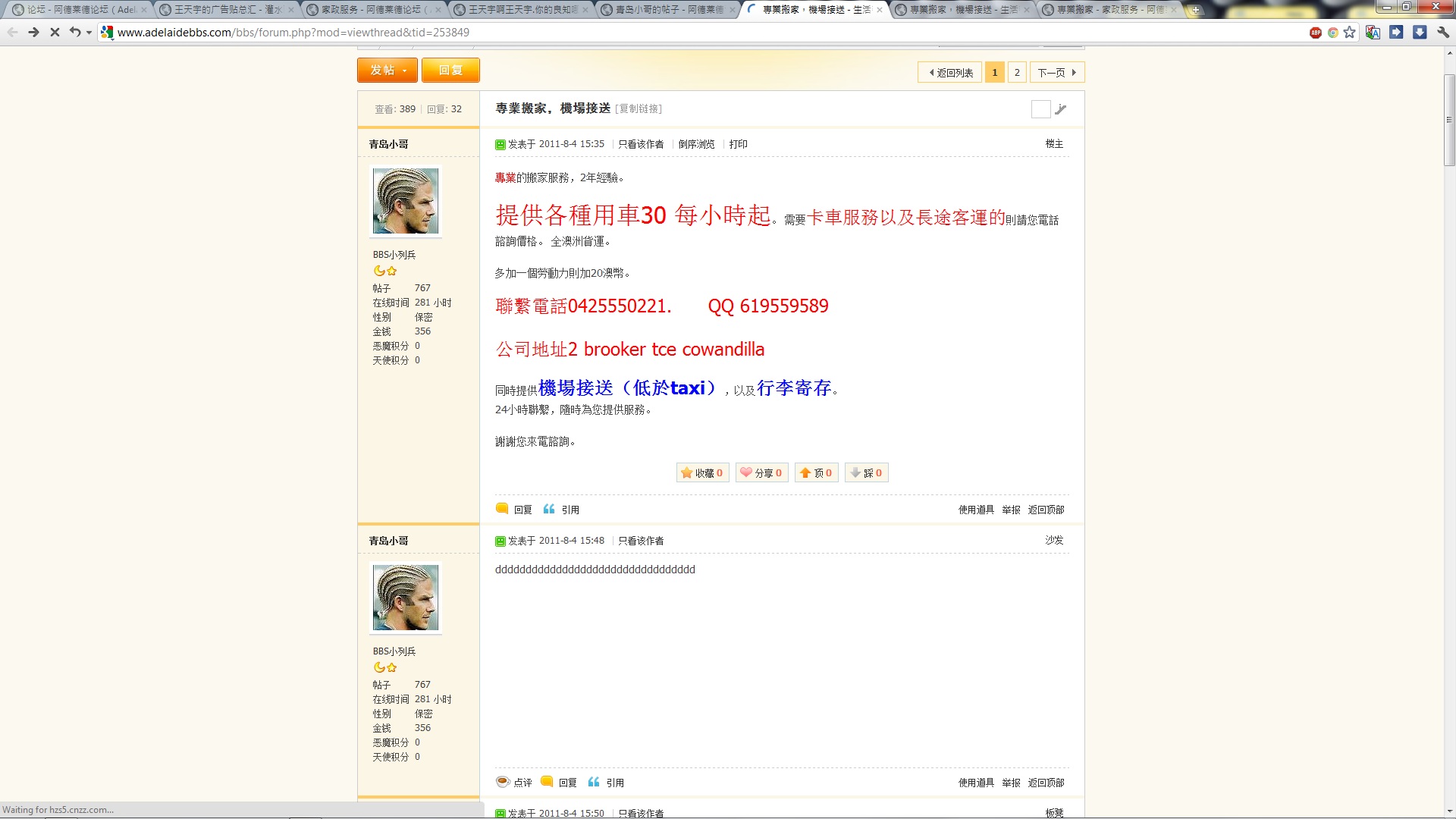The height and width of the screenshot is (819, 1456).
Task: Toggle 只看该作者 on the first post
Action: point(641,144)
